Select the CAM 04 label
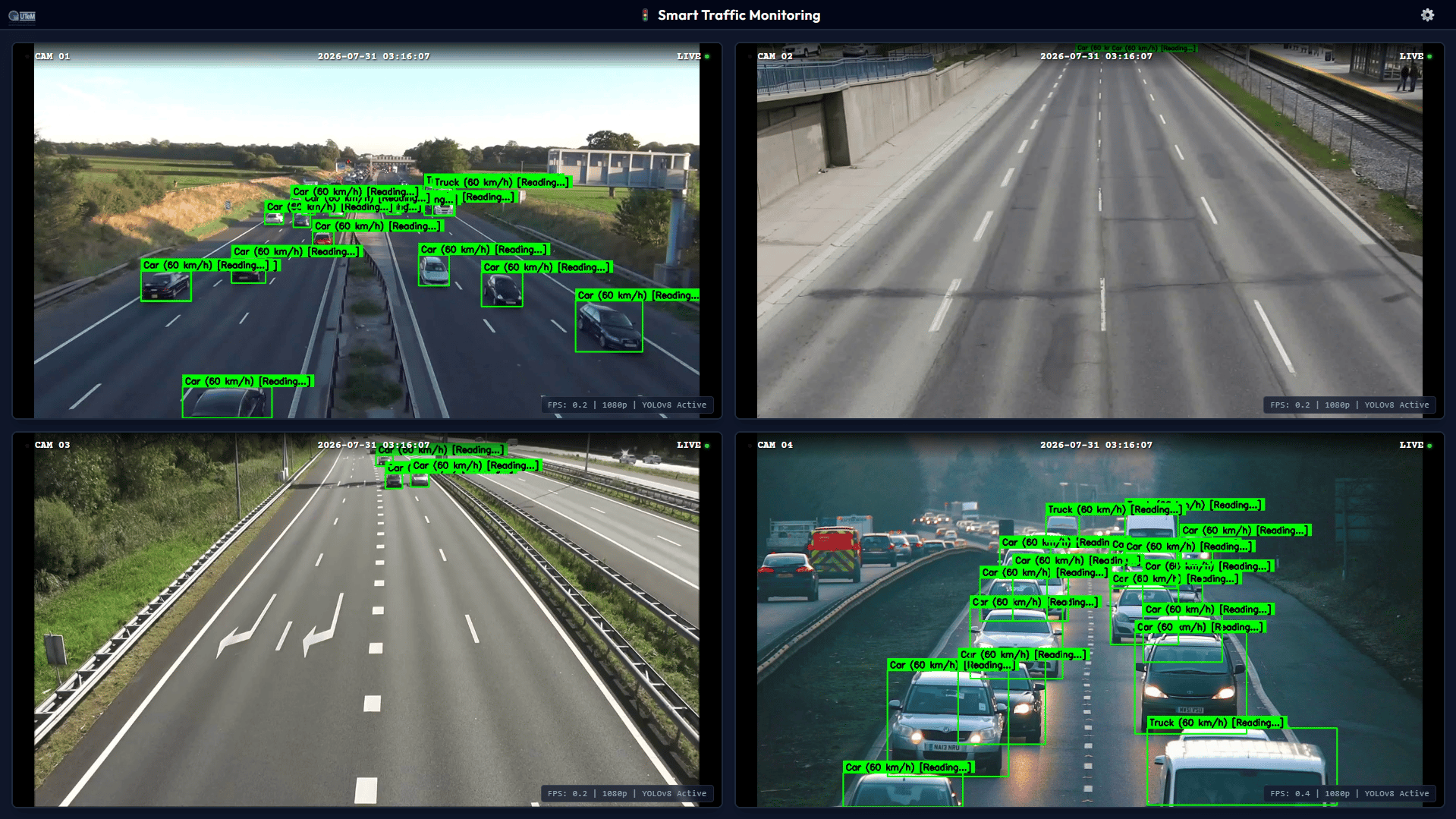Viewport: 1456px width, 819px height. click(775, 445)
